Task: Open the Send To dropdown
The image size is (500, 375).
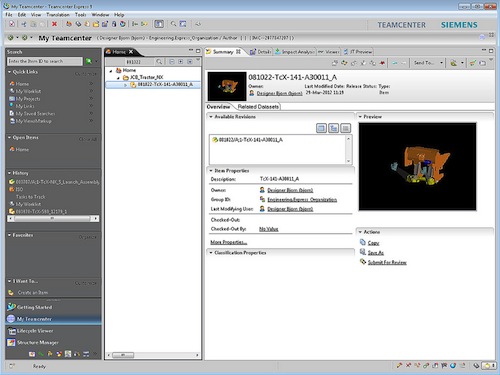Action: pyautogui.click(x=441, y=63)
